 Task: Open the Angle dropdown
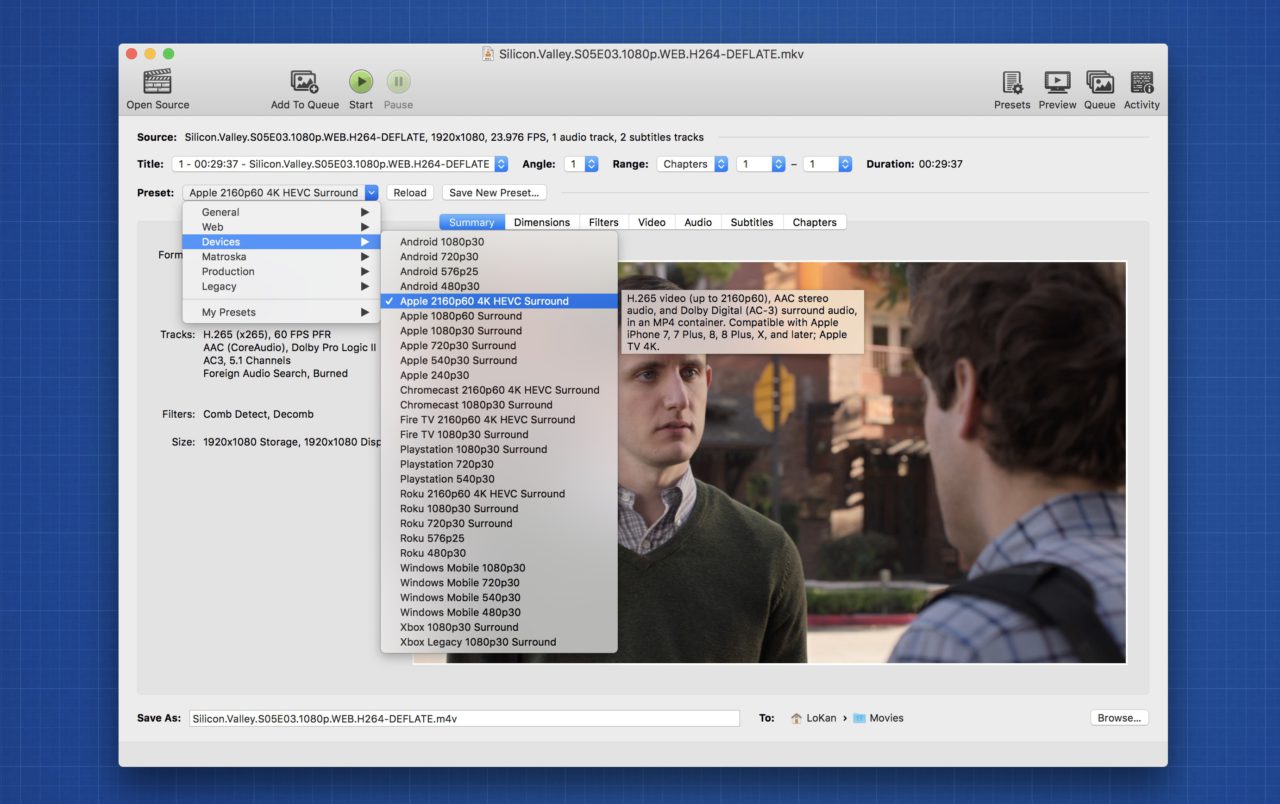[x=581, y=164]
